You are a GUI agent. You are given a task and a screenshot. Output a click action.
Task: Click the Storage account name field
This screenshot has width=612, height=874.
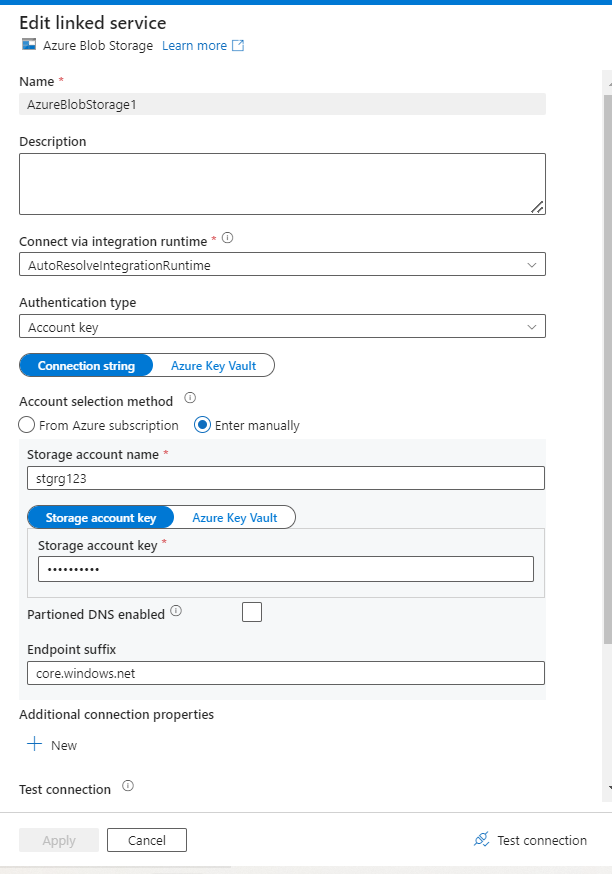[x=285, y=478]
